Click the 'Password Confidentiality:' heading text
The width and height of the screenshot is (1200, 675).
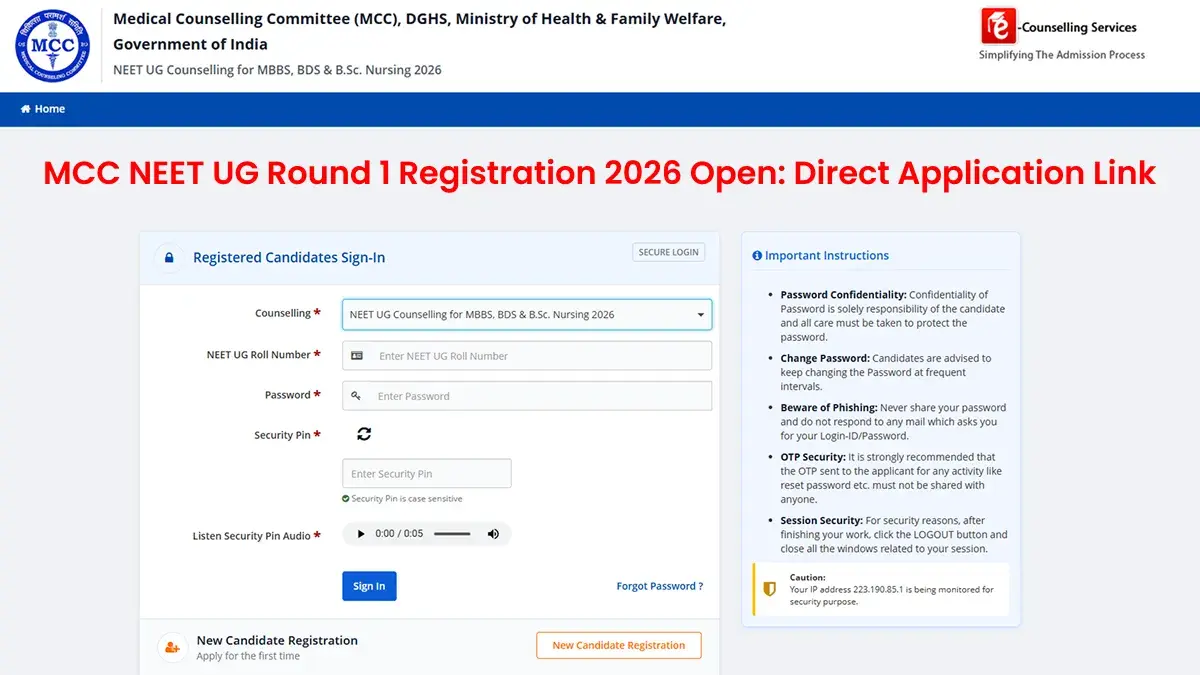coord(843,295)
